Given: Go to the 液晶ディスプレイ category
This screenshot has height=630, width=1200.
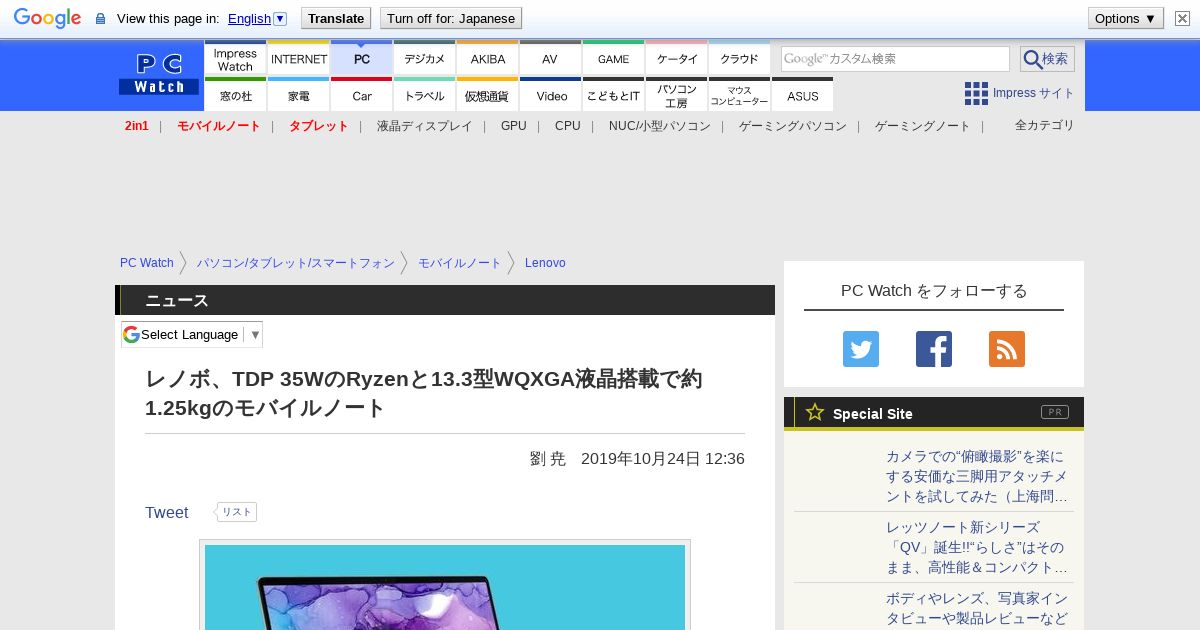Looking at the screenshot, I should [x=424, y=126].
